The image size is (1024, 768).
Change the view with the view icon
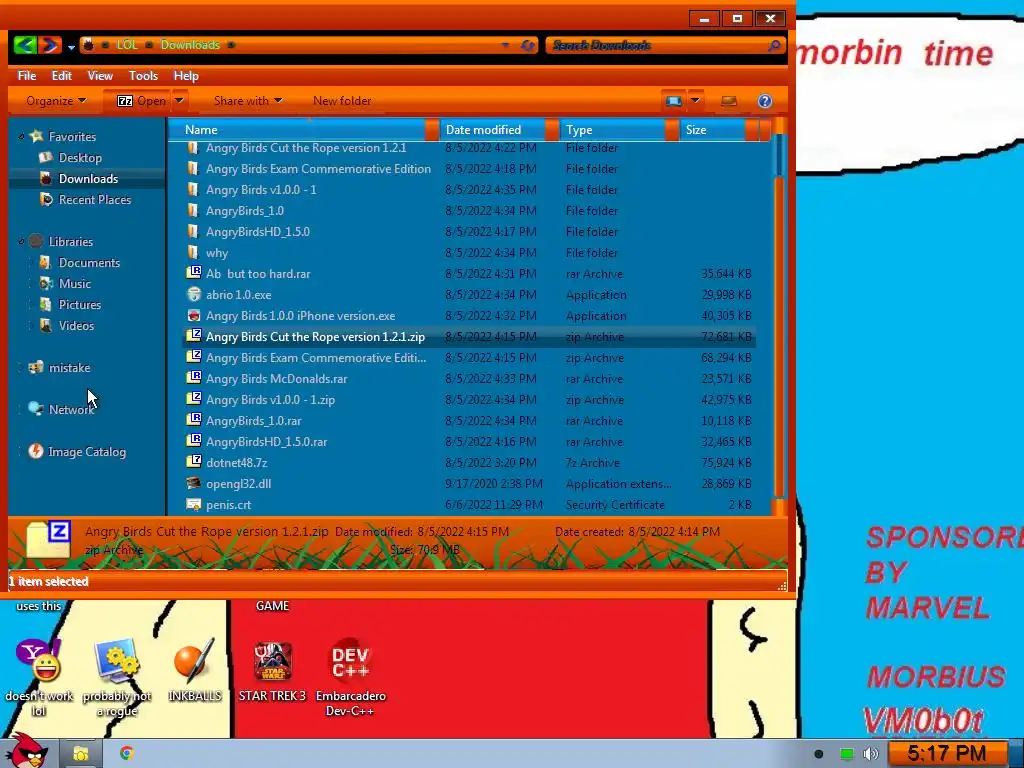coord(673,101)
